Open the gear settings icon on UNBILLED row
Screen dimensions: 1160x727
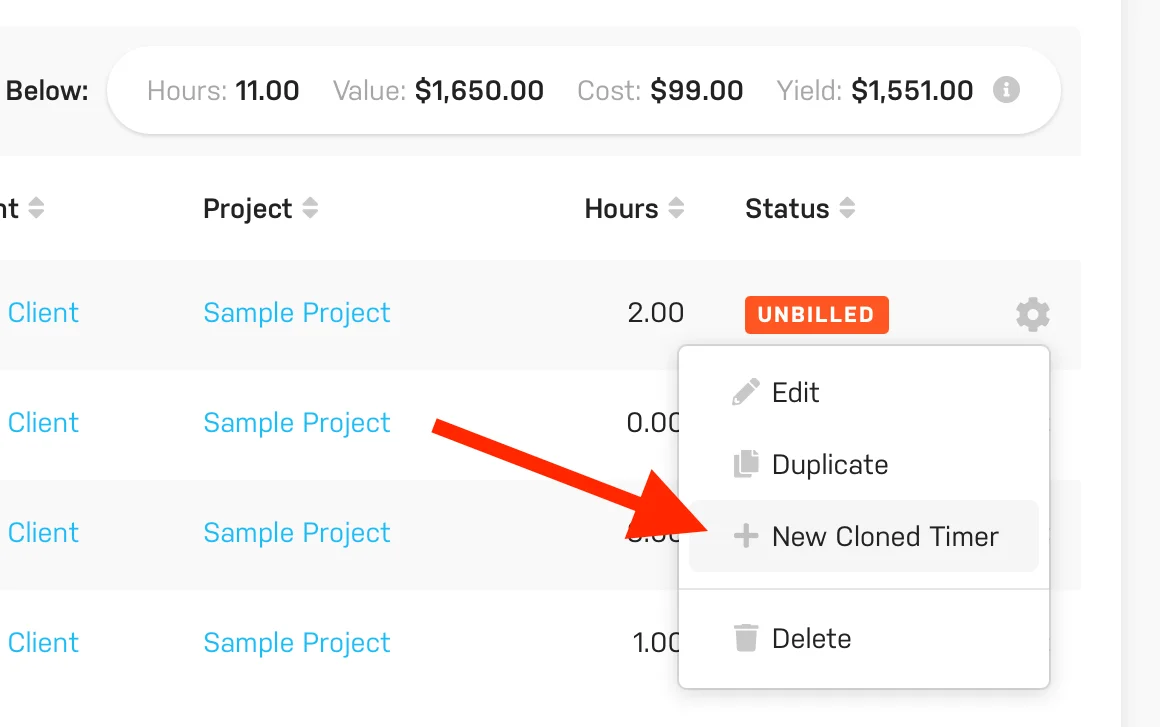[x=1033, y=314]
